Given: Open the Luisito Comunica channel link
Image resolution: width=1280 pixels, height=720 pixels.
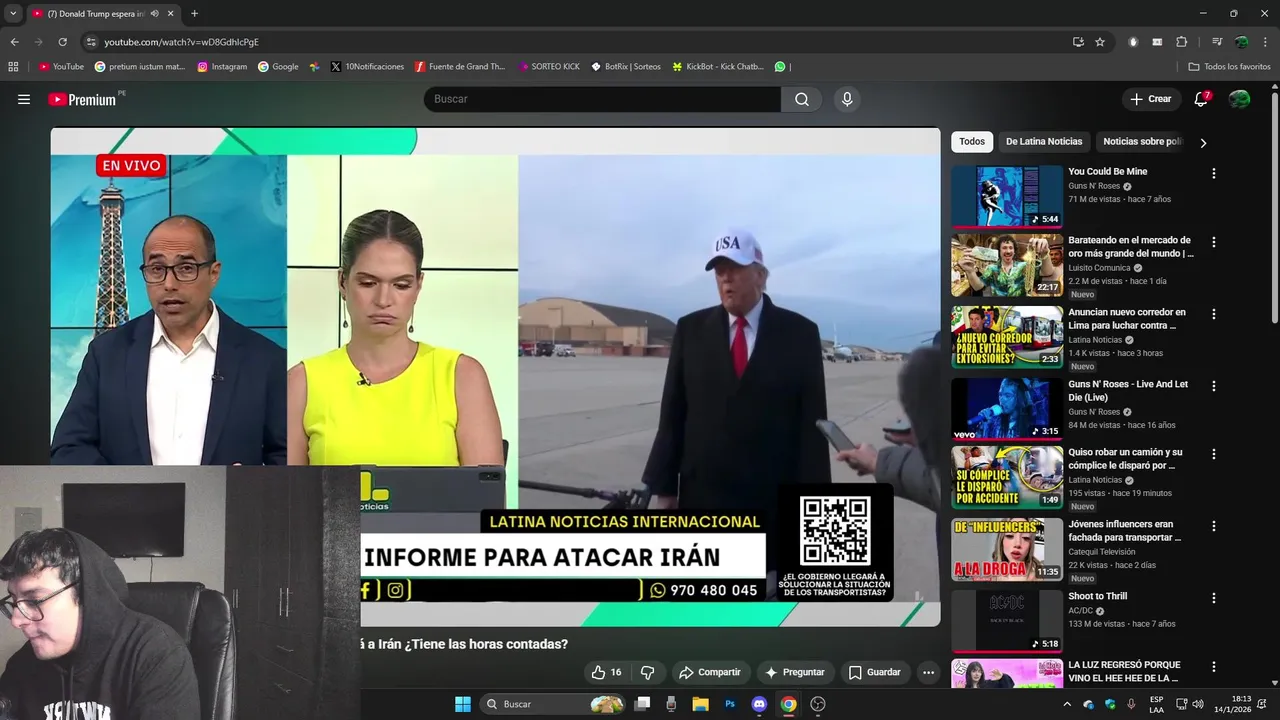Looking at the screenshot, I should click(1100, 268).
